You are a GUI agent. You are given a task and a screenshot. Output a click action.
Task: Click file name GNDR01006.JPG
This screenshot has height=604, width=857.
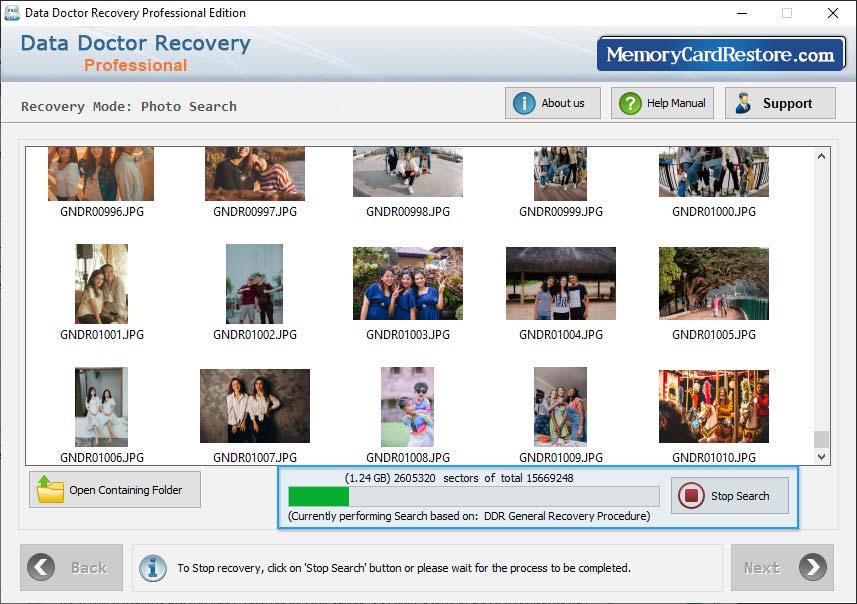[x=102, y=458]
